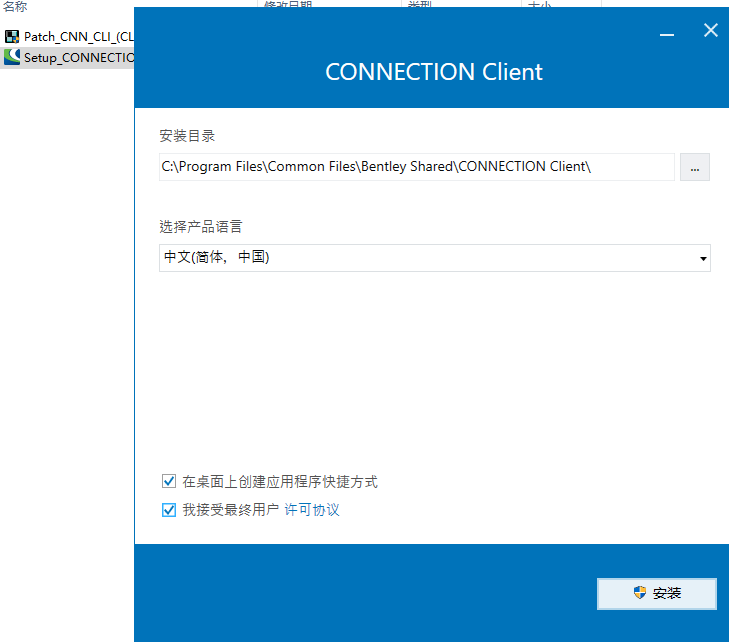Click the desktop shortcut label text

coord(280,482)
